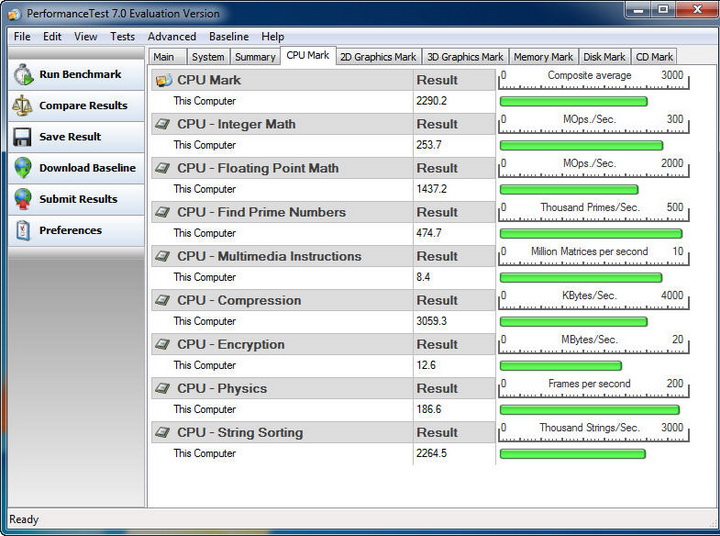The width and height of the screenshot is (720, 536).
Task: Maximize the PerformanceTest window
Action: tap(663, 9)
